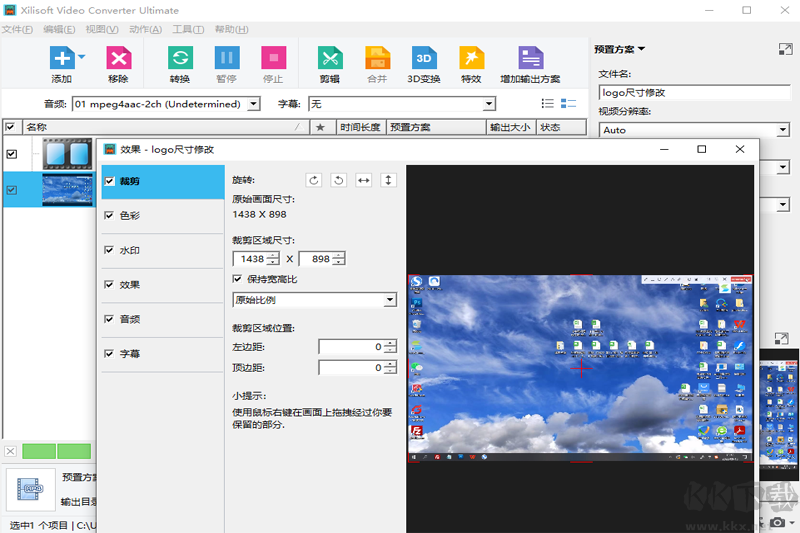Screen dimensions: 800x533
Task: Toggle the 保持宽高比 checkbox
Action: (238, 279)
